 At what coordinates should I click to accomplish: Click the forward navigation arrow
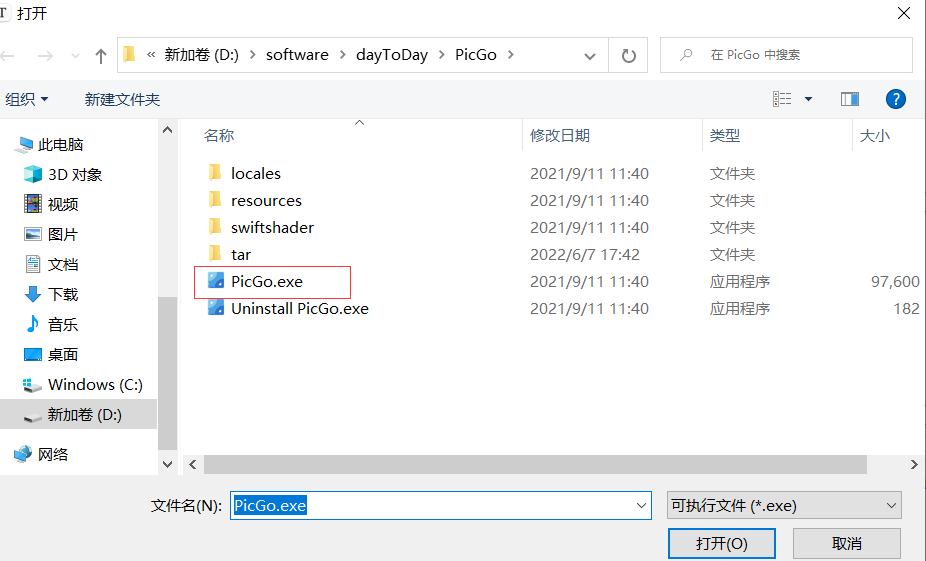(x=45, y=56)
